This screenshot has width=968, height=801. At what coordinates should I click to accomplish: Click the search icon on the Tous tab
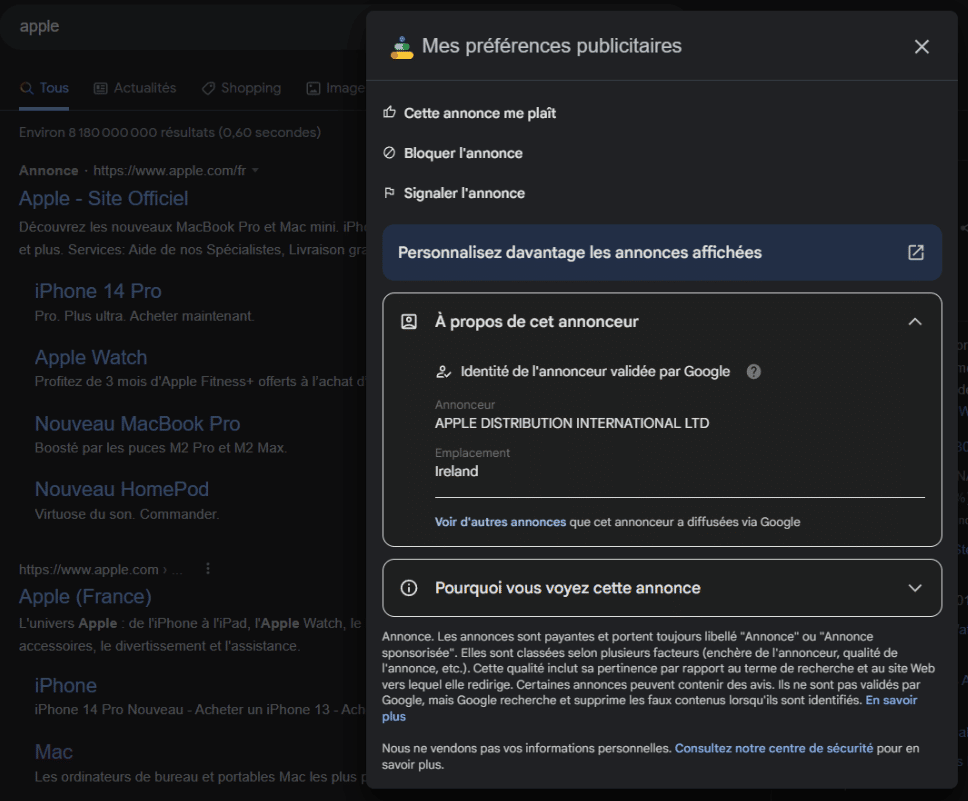point(27,88)
